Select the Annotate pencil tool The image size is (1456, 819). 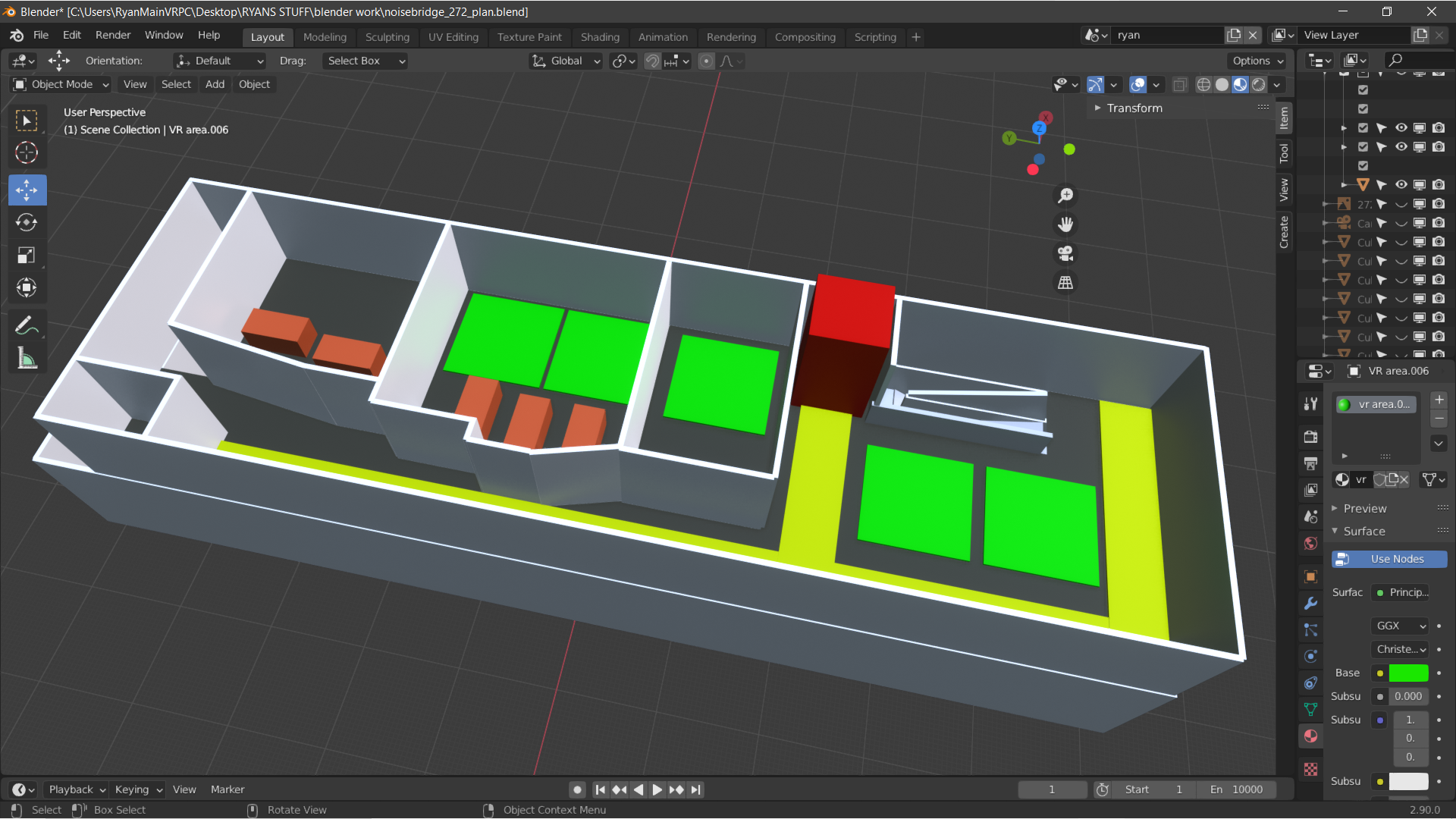click(27, 326)
